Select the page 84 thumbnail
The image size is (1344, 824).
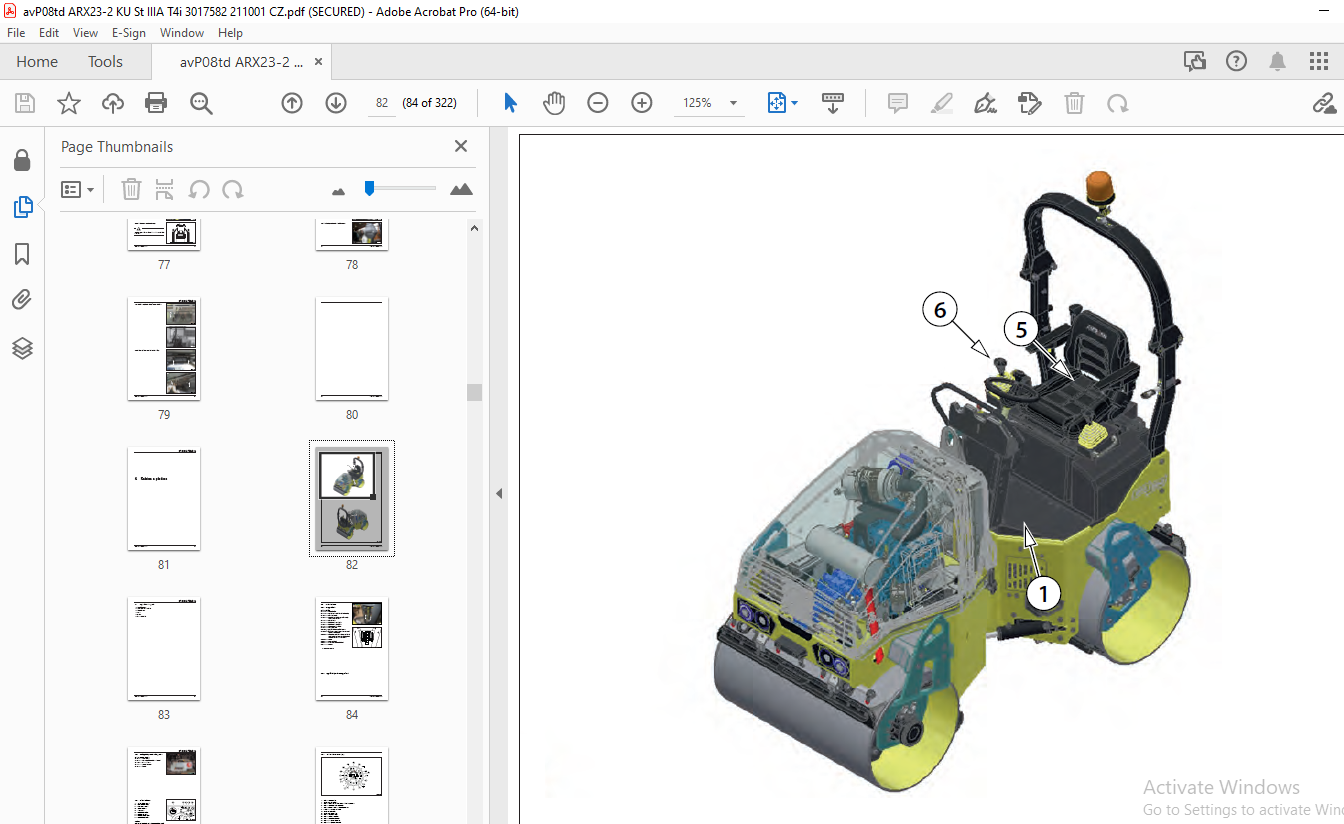[x=352, y=649]
